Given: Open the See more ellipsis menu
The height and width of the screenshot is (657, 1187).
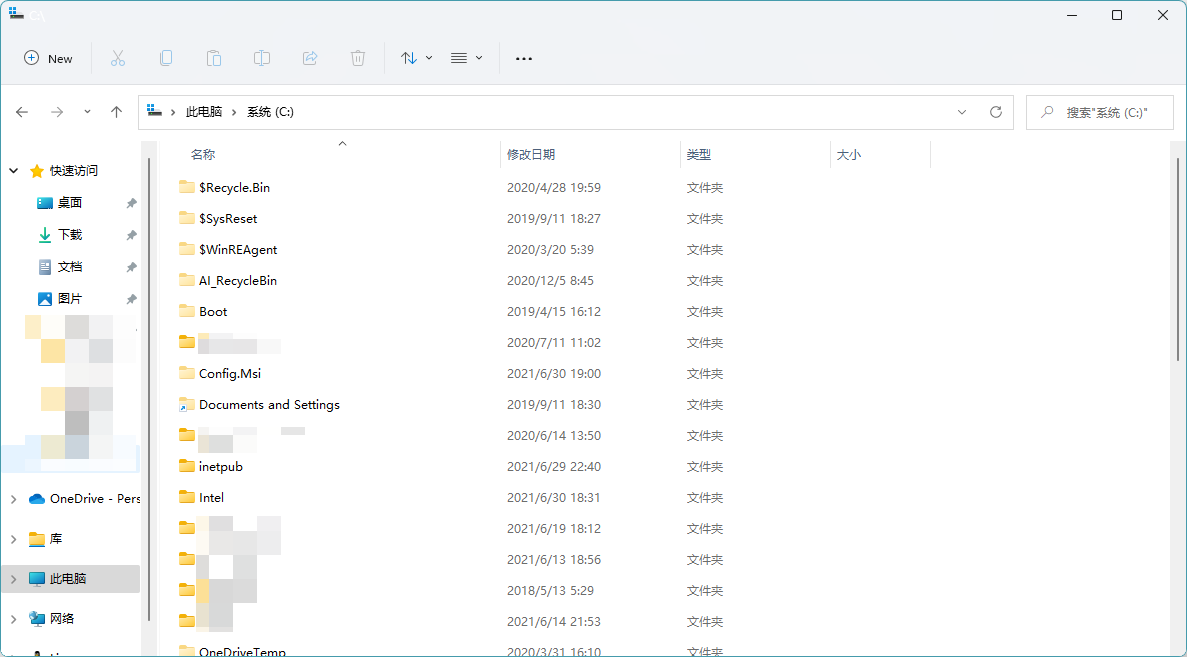Looking at the screenshot, I should pos(524,58).
